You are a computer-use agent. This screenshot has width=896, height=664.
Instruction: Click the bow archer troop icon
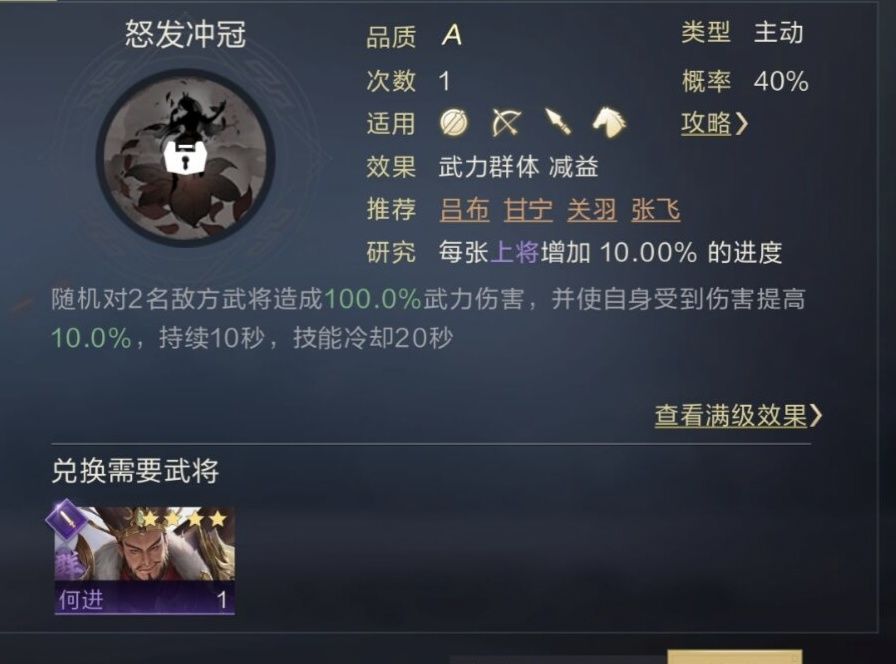pos(506,122)
